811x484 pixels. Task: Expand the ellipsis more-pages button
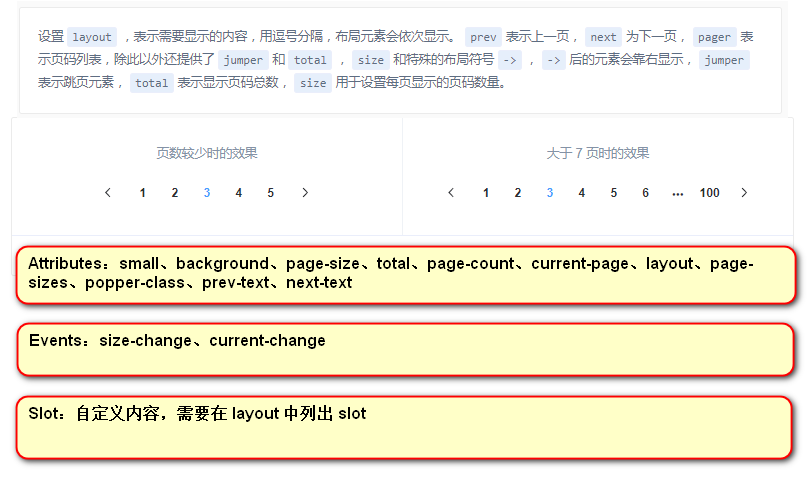click(x=678, y=193)
